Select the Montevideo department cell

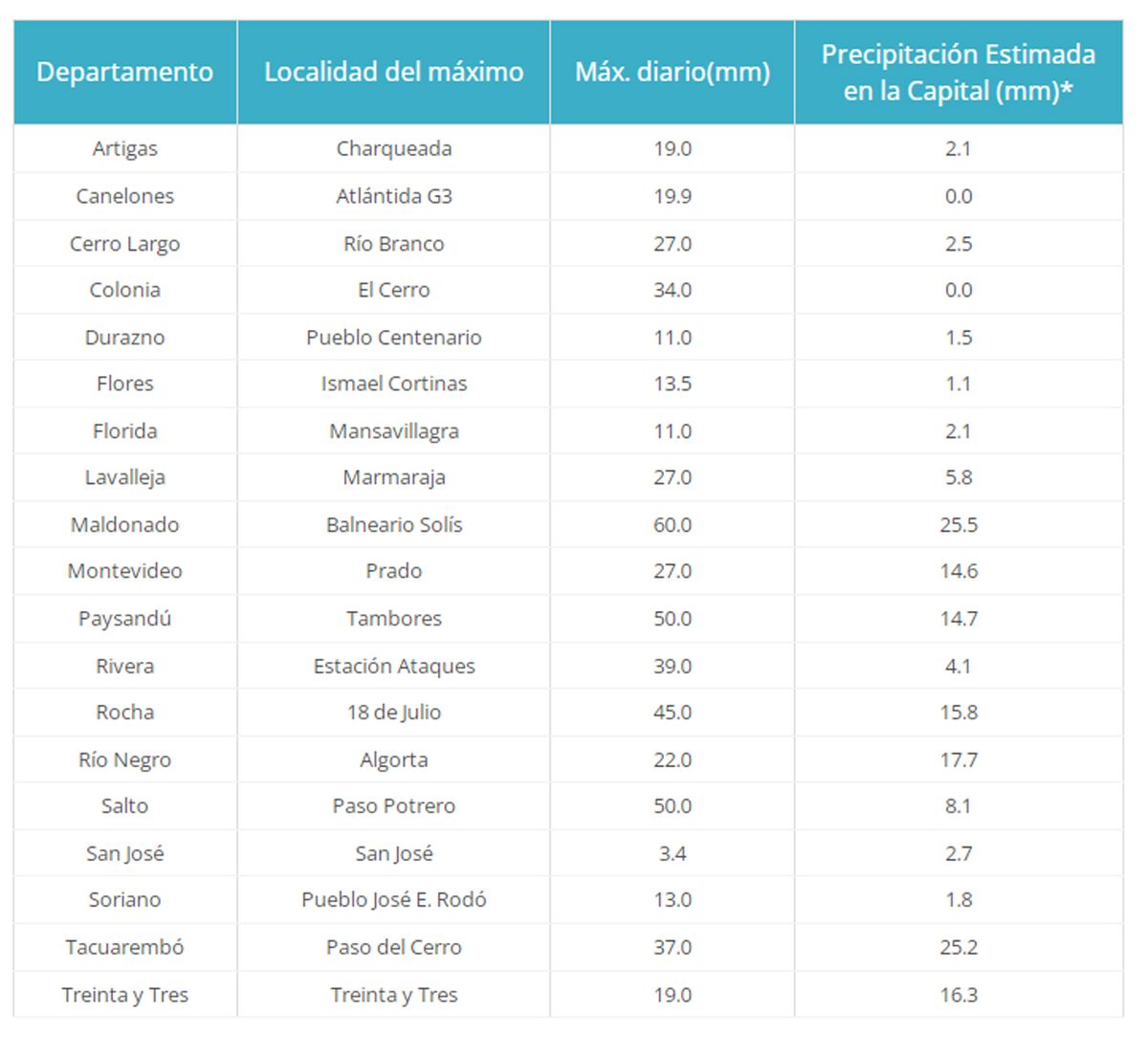(x=124, y=571)
